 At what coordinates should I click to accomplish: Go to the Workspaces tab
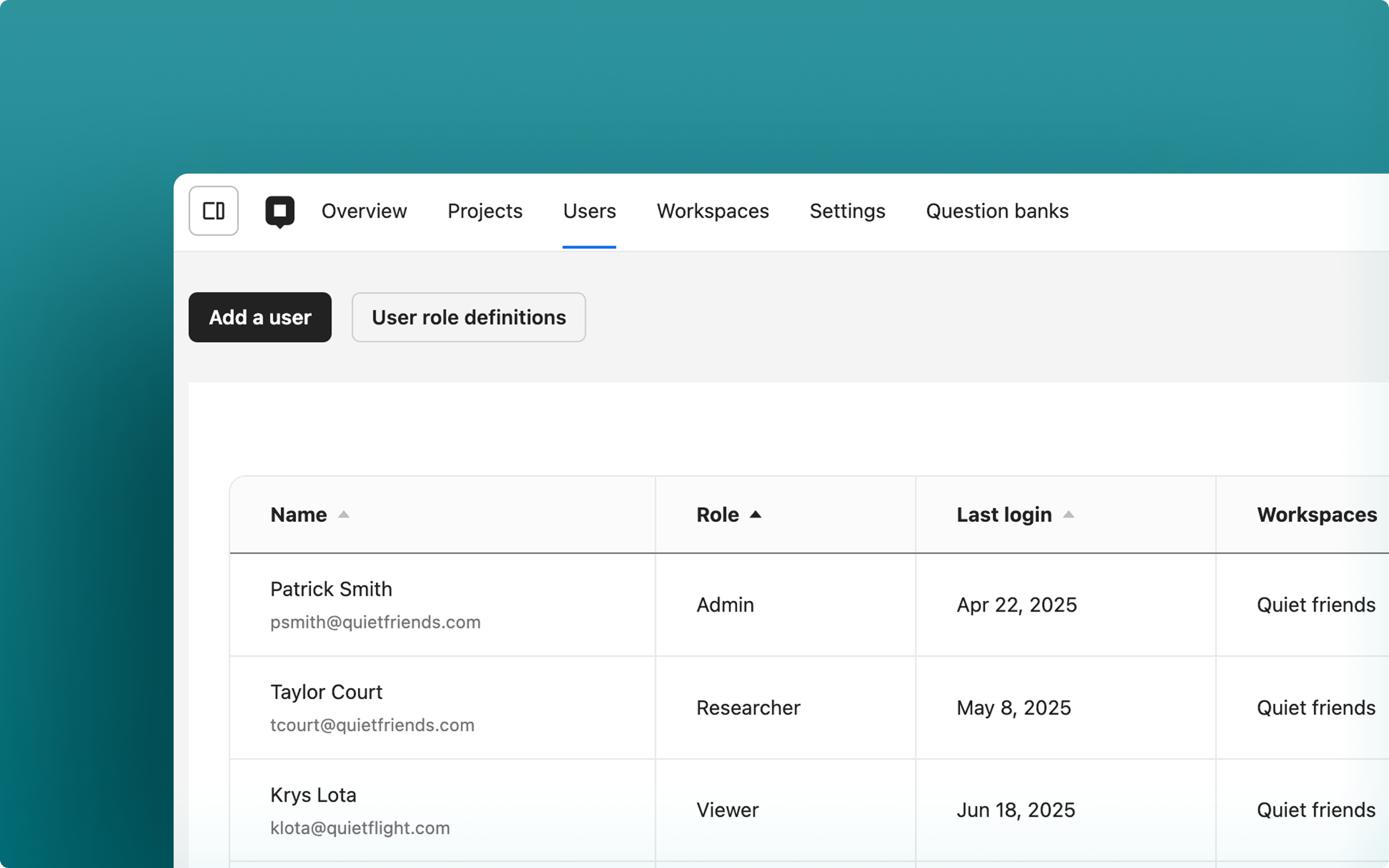click(712, 210)
